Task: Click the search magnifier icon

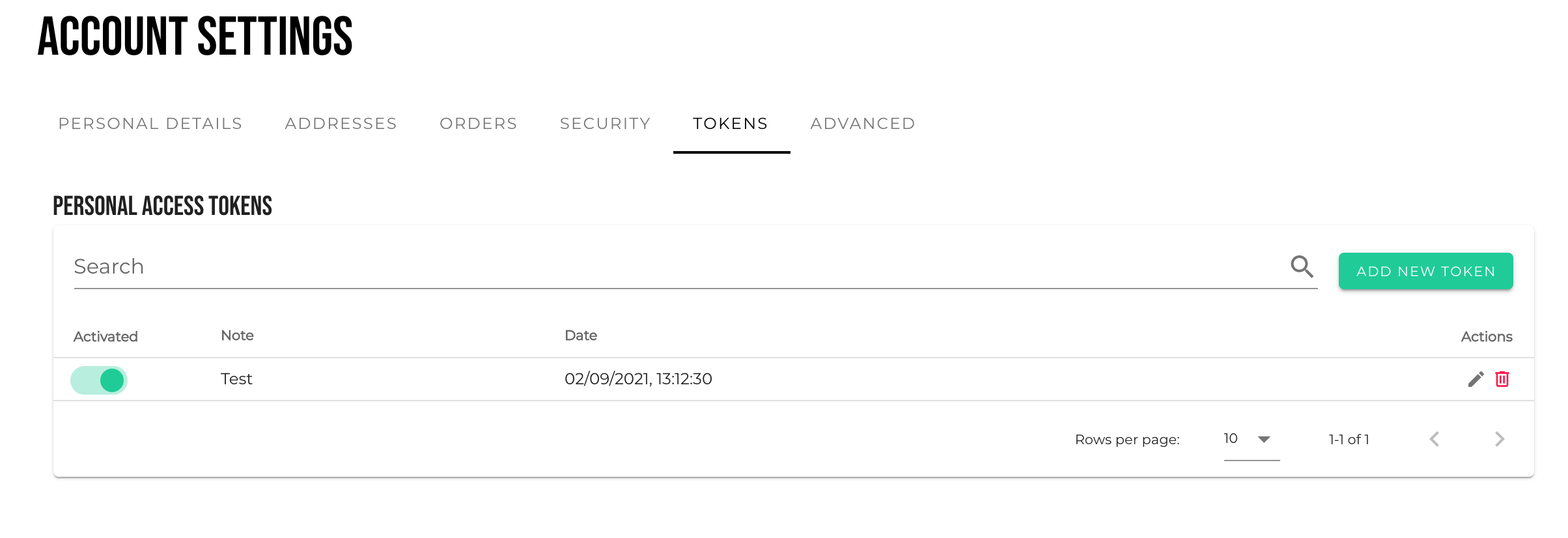Action: point(1302,266)
